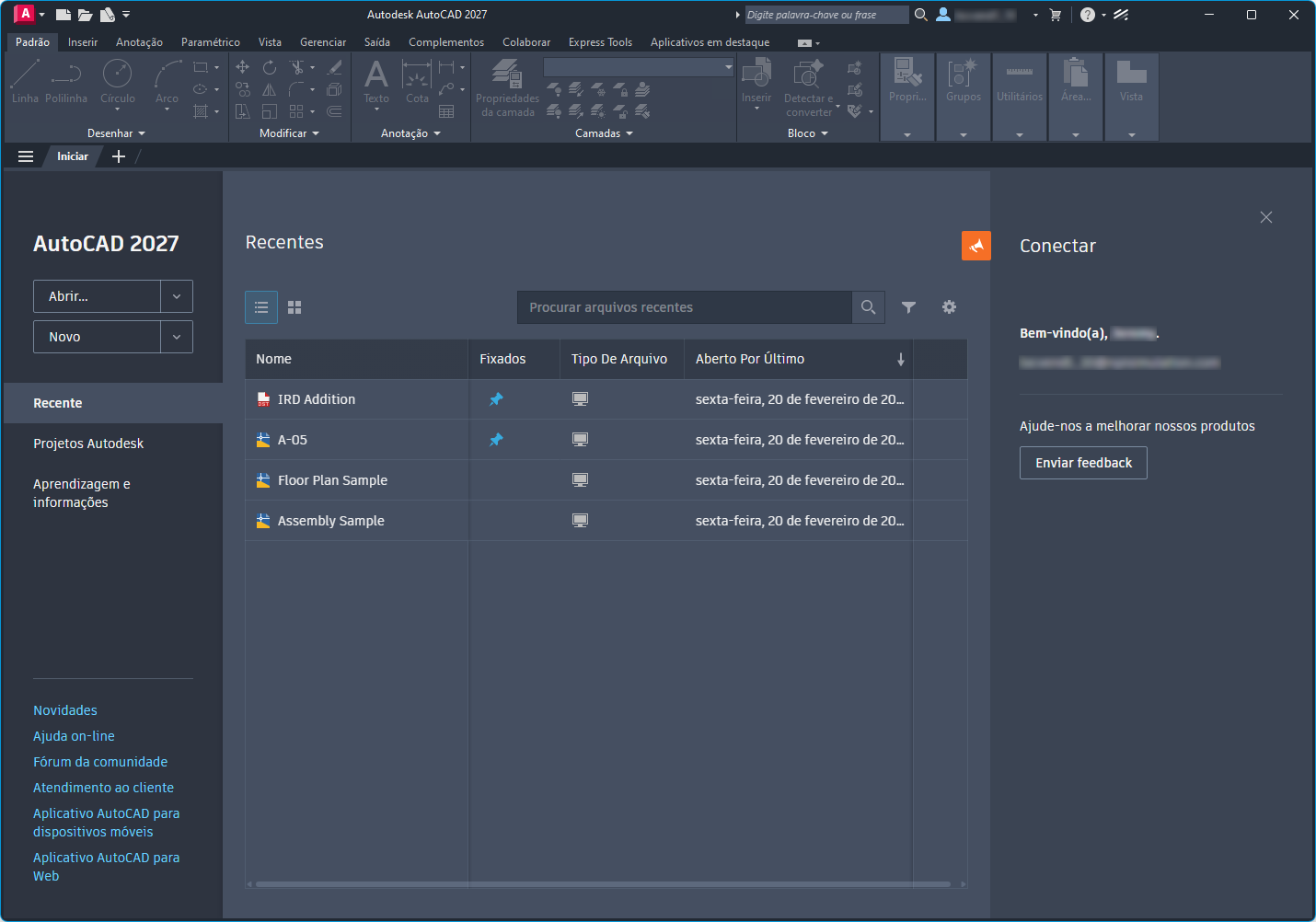
Task: Open the Express Tools ribbon tab
Action: tap(600, 42)
